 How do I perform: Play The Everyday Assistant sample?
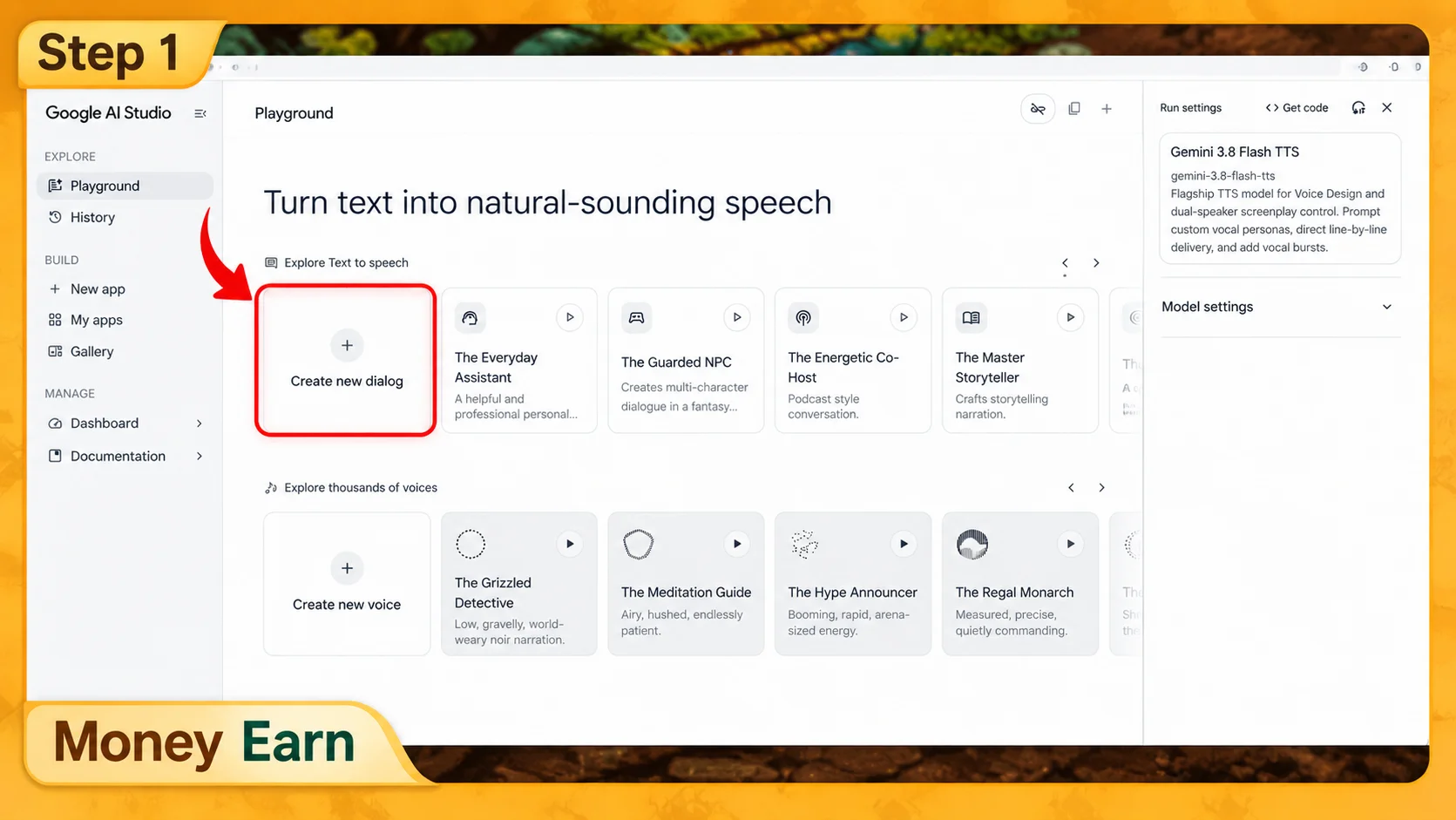[570, 317]
